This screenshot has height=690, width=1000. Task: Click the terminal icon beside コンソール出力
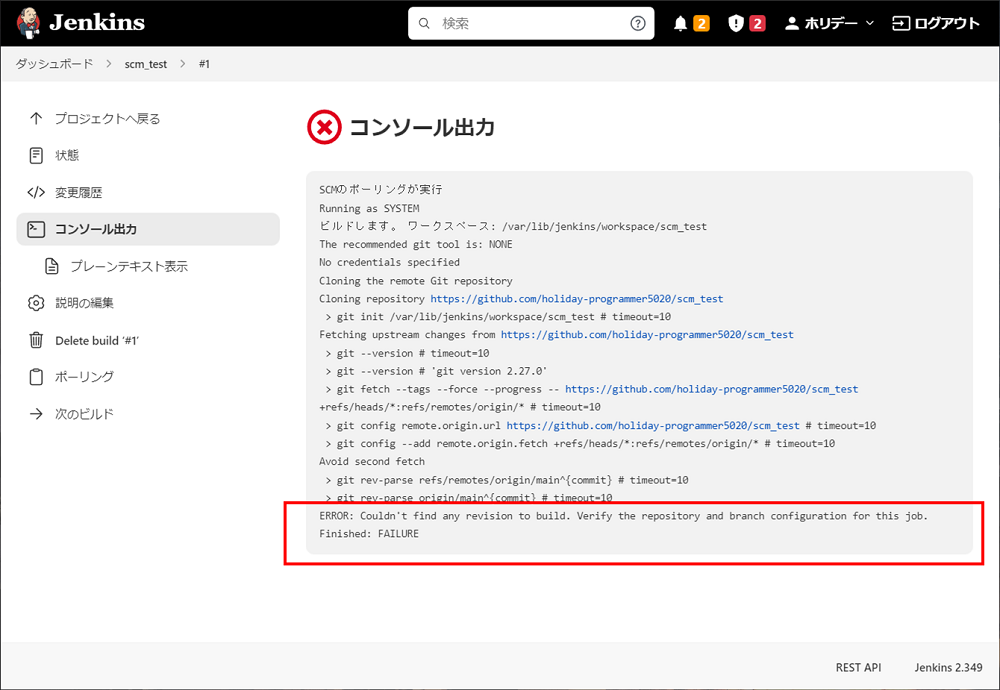coord(36,229)
